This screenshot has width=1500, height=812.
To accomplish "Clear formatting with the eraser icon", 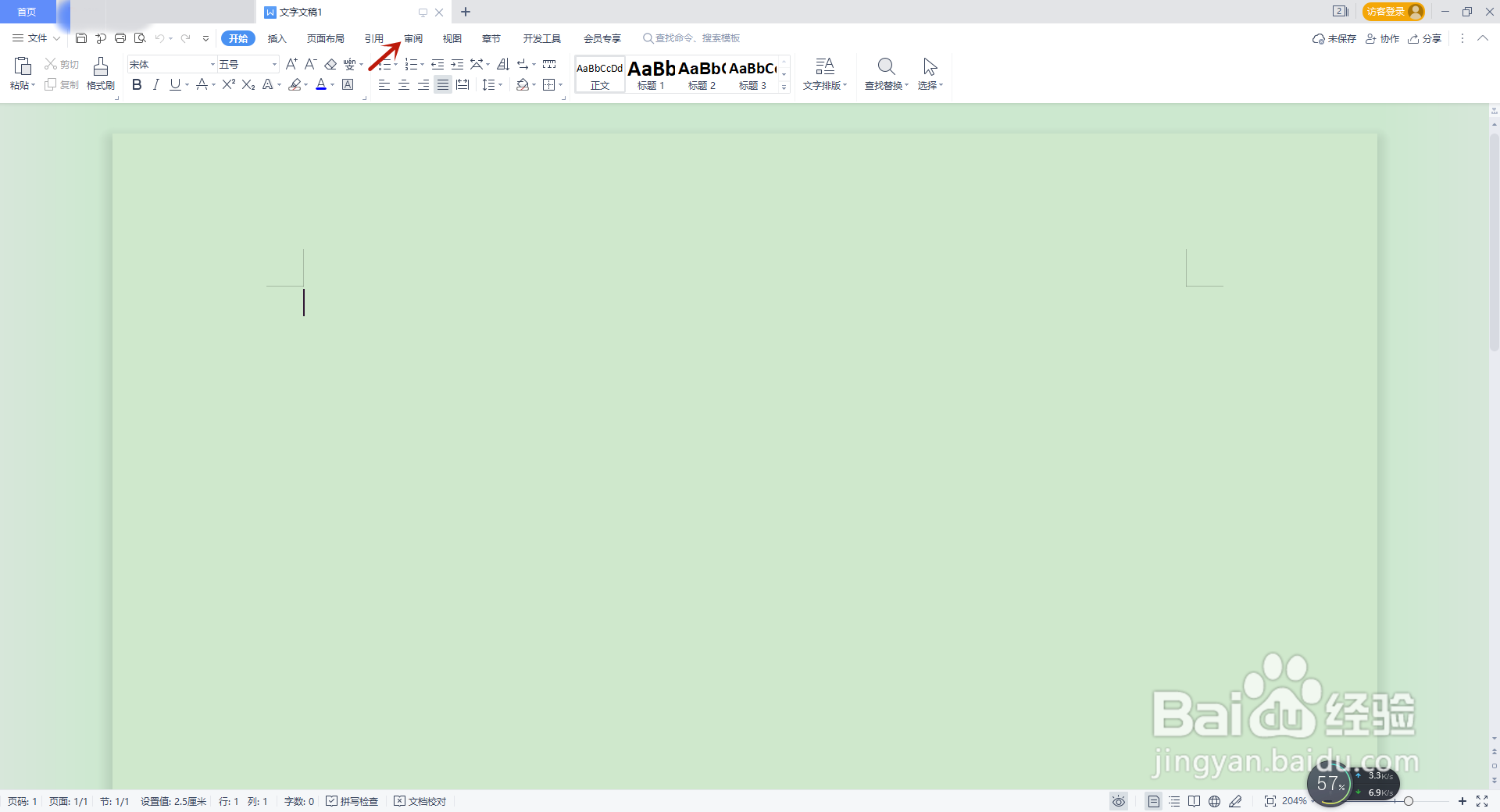I will [x=330, y=64].
